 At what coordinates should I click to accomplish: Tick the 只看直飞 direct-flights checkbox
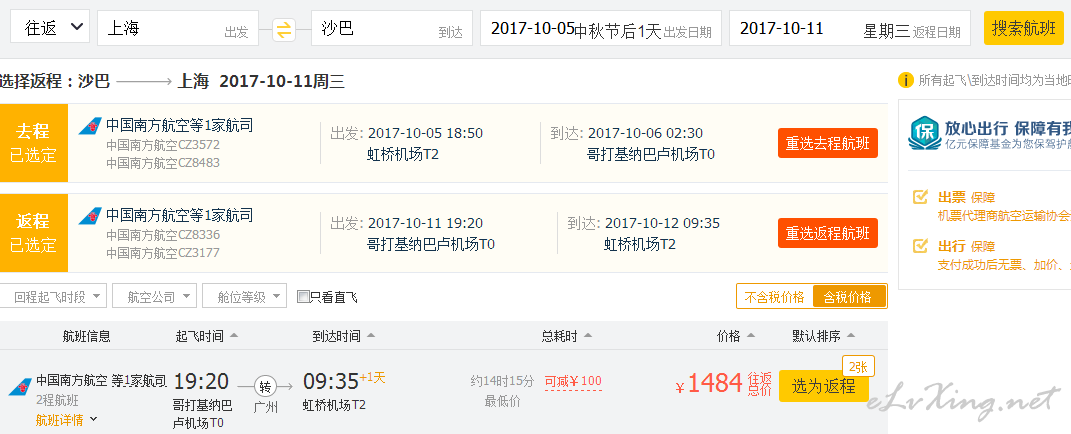[303, 297]
